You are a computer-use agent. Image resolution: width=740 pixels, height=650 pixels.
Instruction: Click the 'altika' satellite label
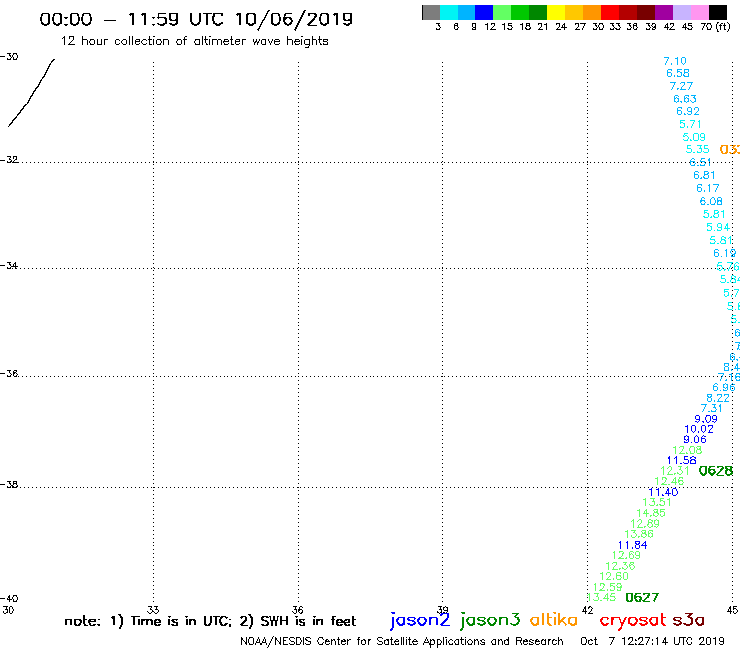[x=554, y=620]
